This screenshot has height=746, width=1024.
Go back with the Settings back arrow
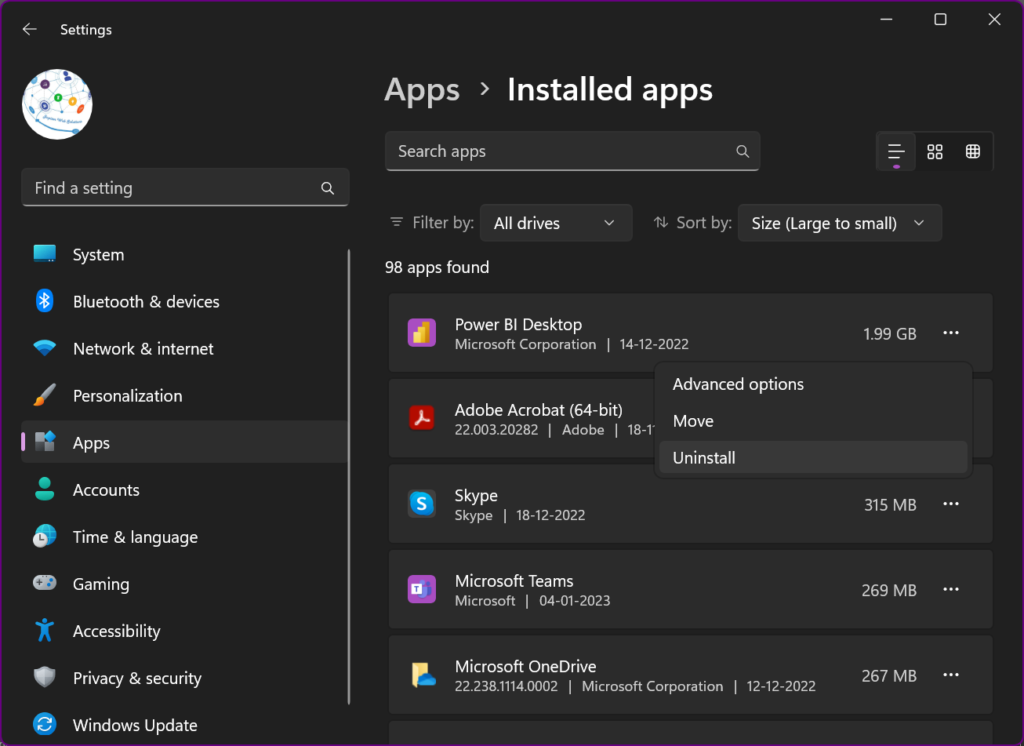click(29, 29)
